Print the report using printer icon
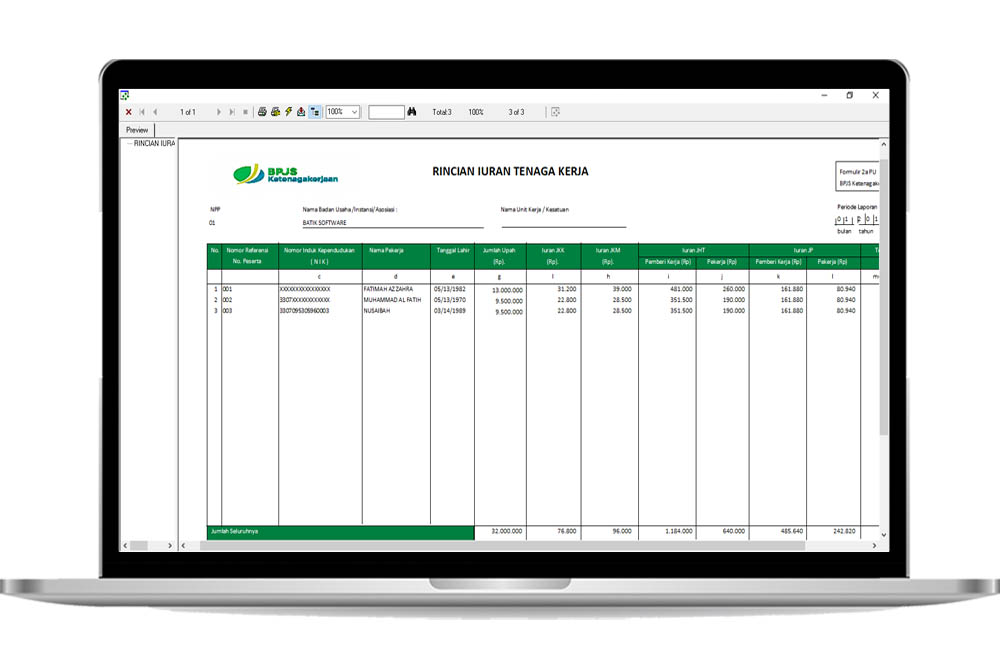This screenshot has width=1000, height=651. coord(262,112)
